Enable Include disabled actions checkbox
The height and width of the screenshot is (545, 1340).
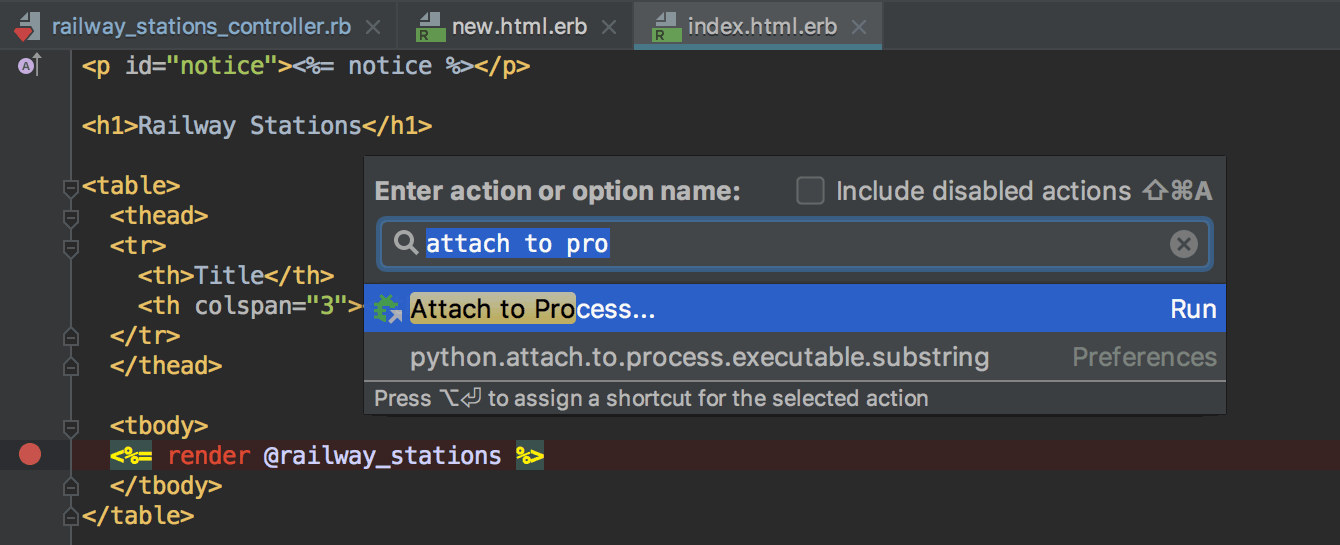[810, 190]
